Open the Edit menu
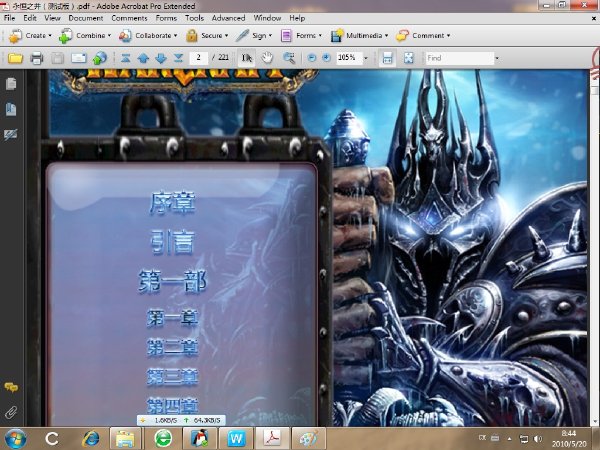Image resolution: width=600 pixels, height=450 pixels. pos(30,18)
